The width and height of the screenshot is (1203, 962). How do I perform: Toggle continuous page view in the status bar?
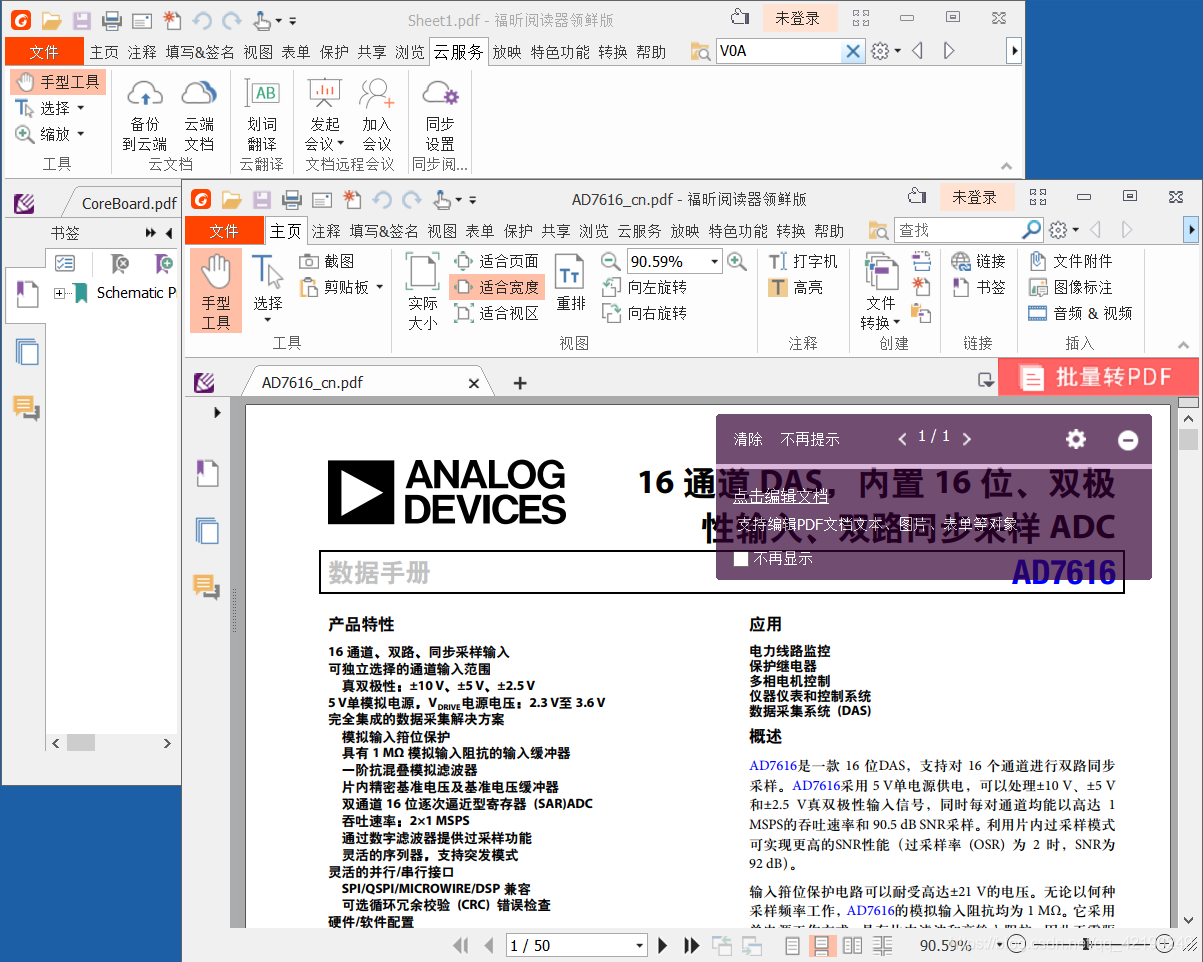pyautogui.click(x=823, y=945)
